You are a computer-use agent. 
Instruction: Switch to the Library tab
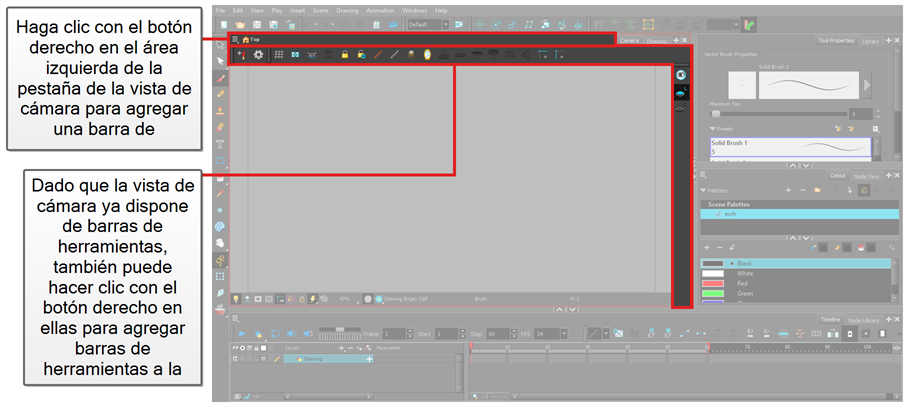[870, 41]
